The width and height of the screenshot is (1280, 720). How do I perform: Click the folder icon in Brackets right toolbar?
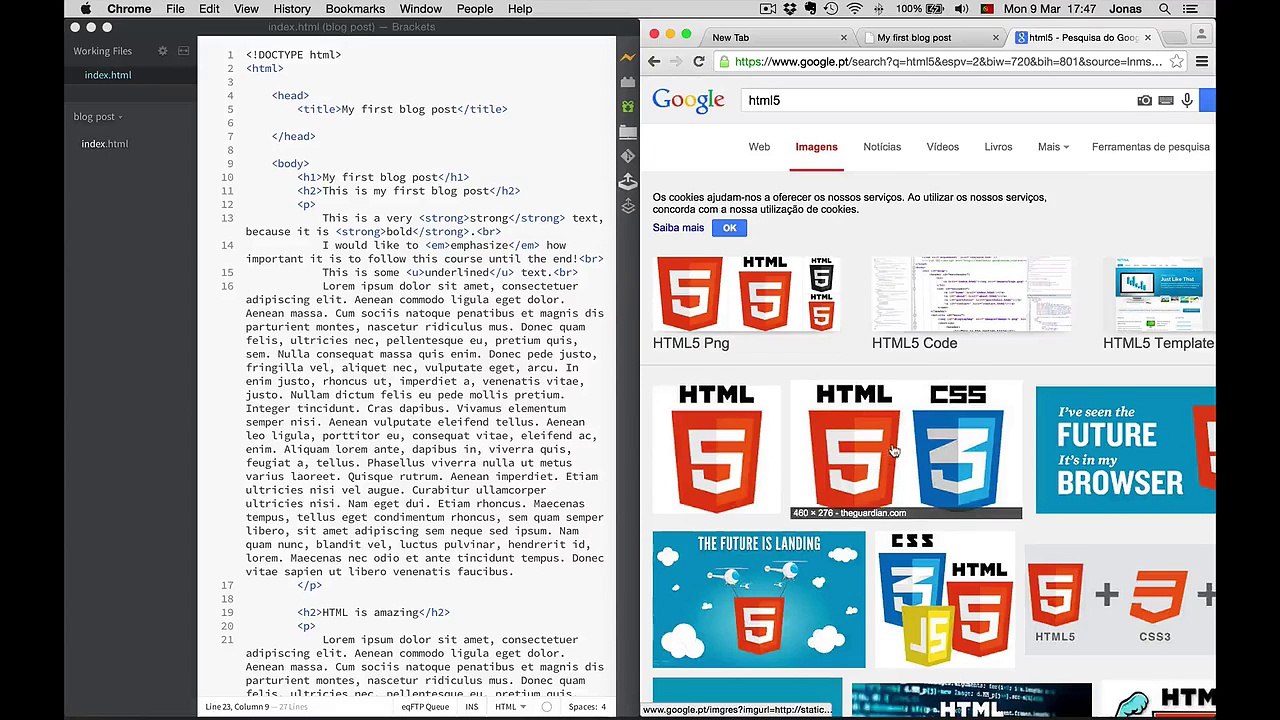point(627,131)
